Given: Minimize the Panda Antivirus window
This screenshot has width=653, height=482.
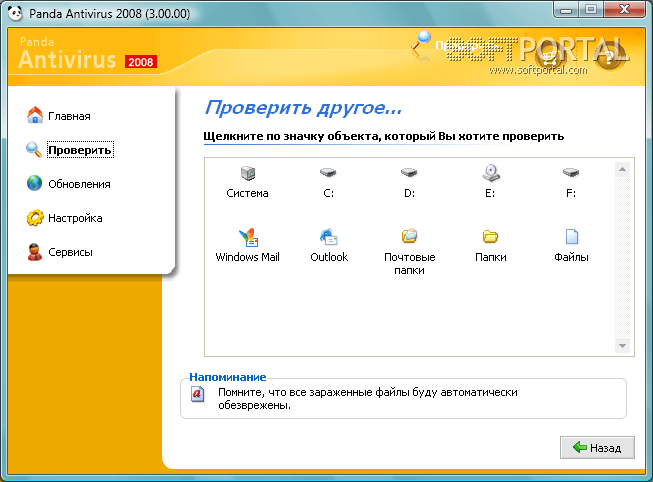Looking at the screenshot, I should [566, 10].
